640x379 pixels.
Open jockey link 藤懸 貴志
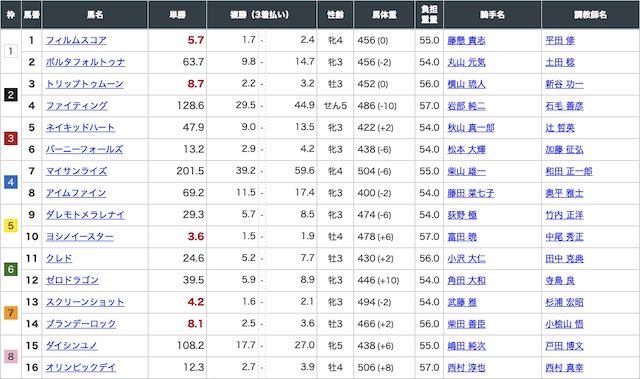(467, 40)
